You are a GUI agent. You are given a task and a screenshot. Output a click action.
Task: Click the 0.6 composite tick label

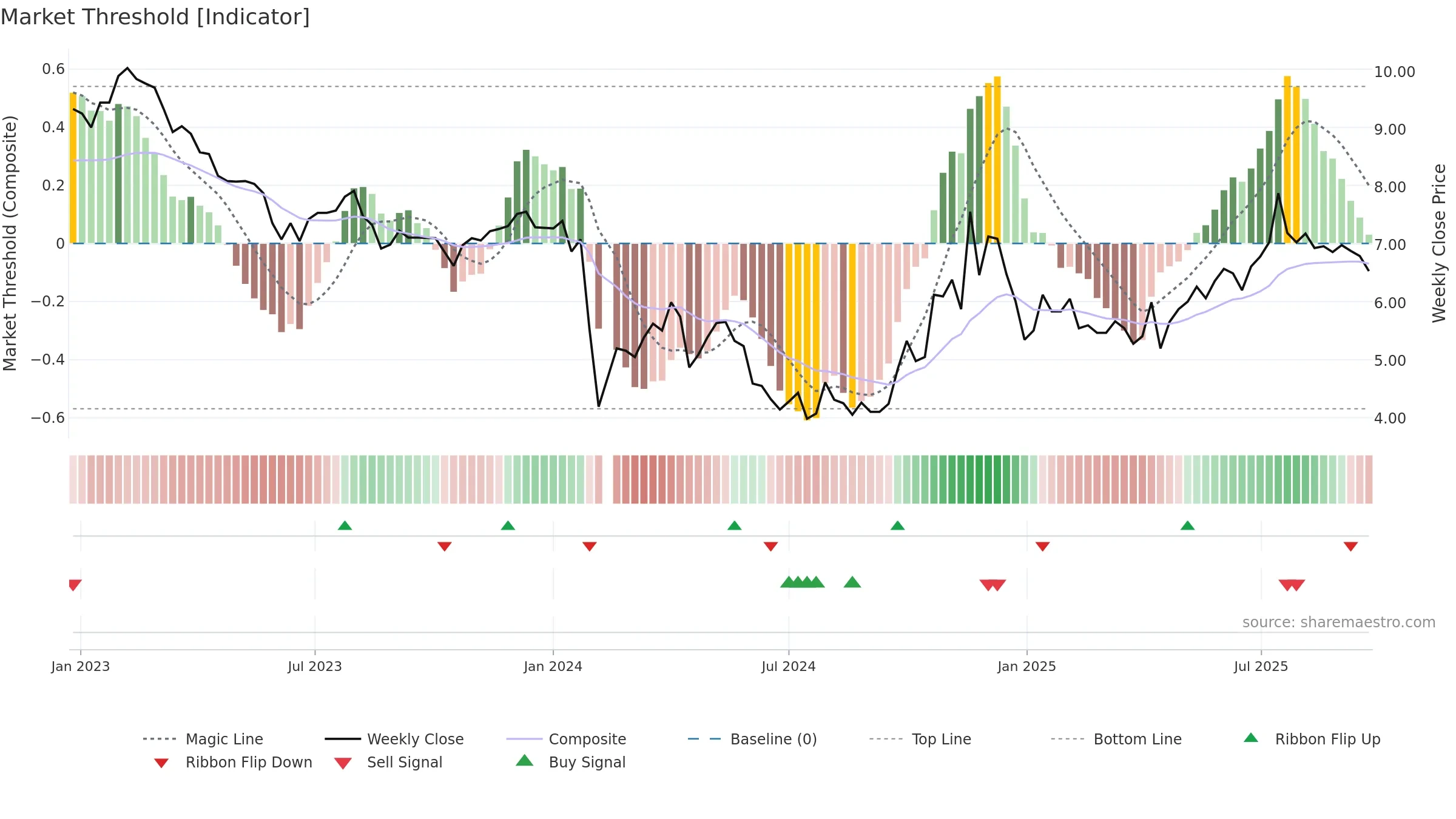(53, 69)
